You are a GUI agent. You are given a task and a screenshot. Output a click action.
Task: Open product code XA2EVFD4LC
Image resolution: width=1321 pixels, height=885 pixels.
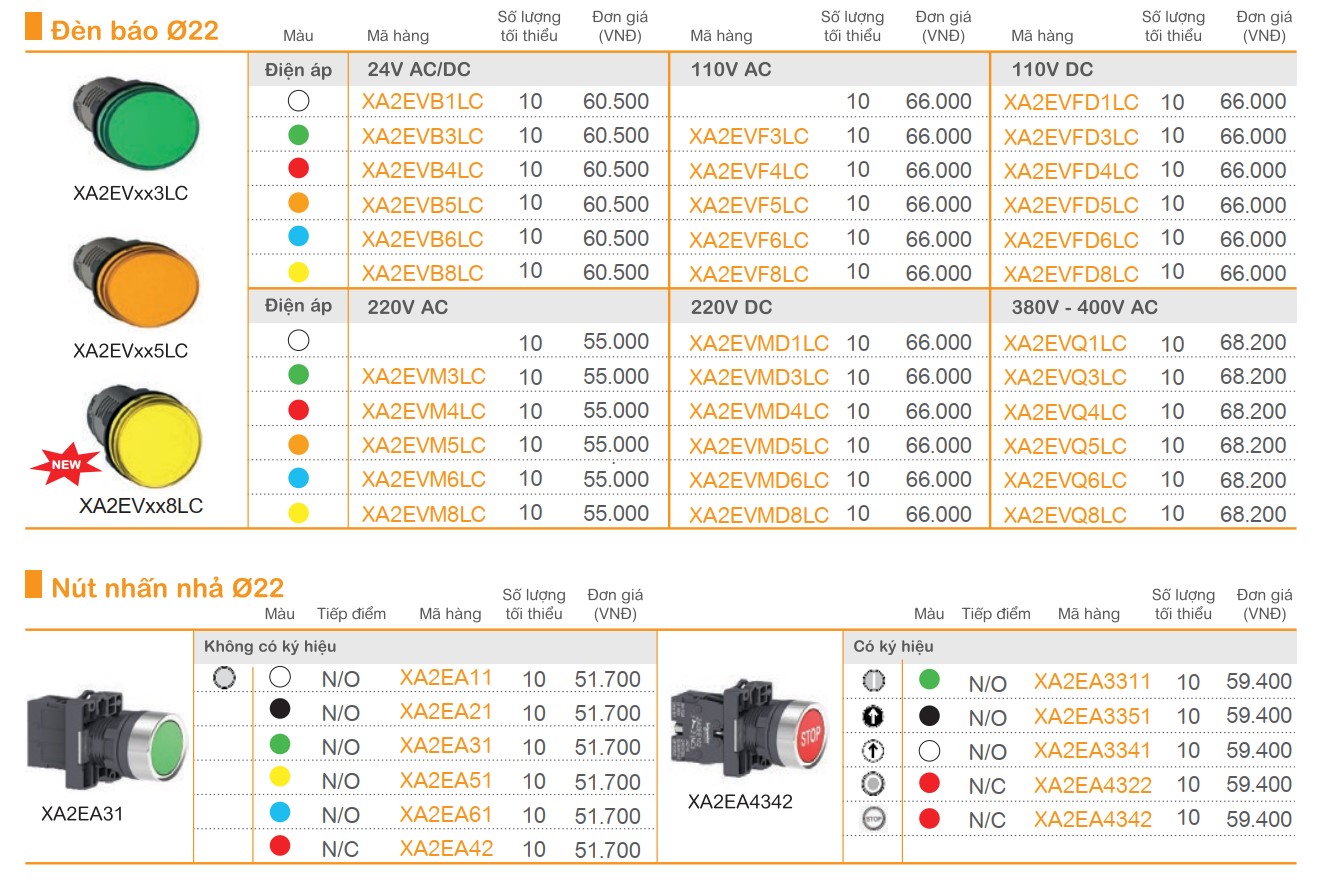[1071, 171]
